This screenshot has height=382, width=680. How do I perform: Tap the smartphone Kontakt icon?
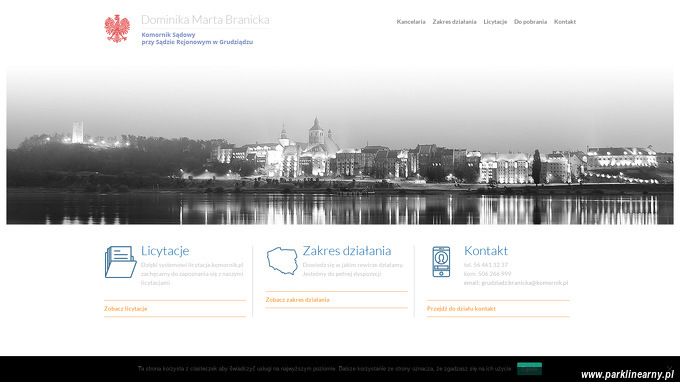pyautogui.click(x=441, y=261)
